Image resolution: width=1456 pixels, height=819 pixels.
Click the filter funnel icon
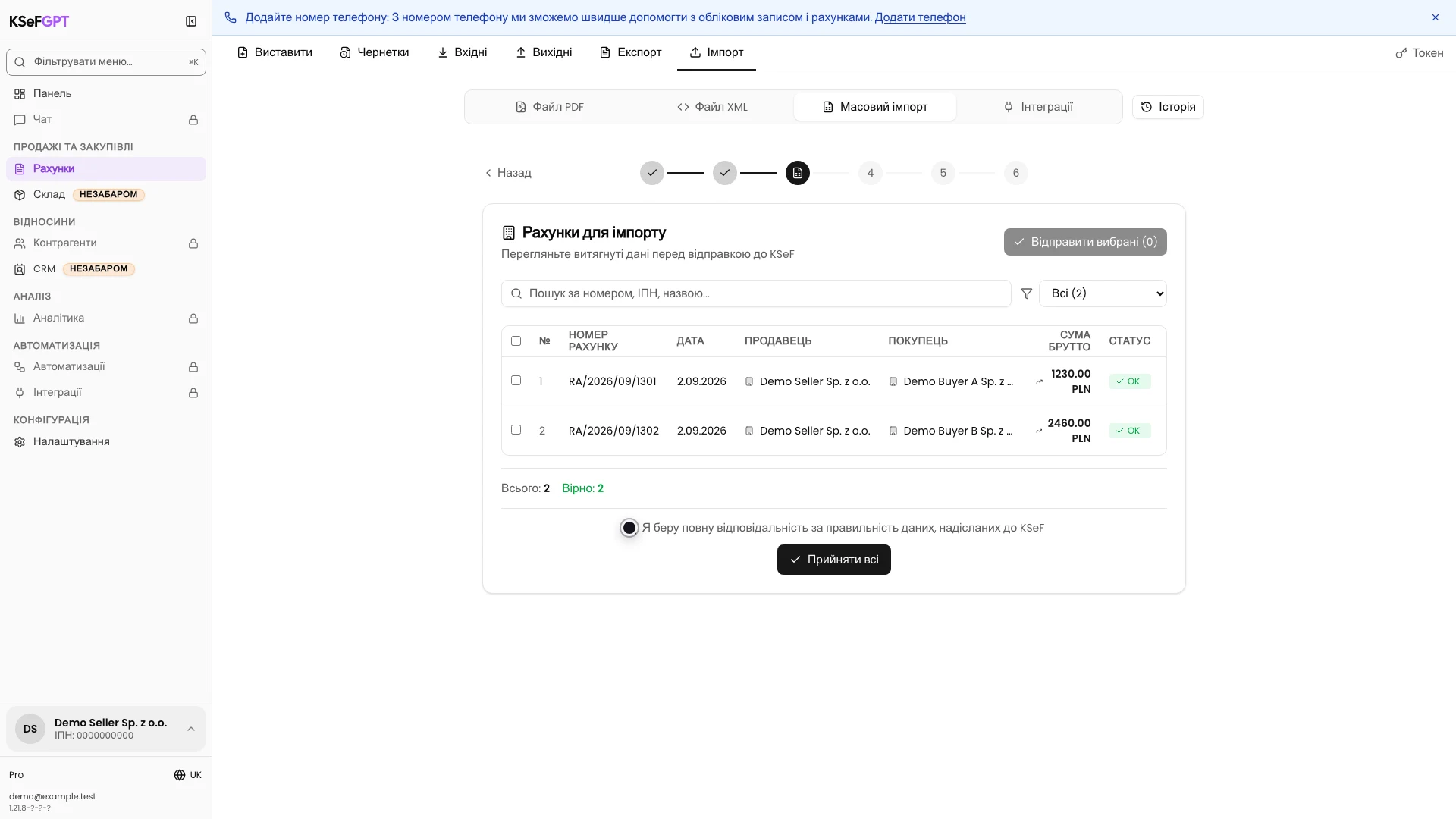coord(1027,293)
